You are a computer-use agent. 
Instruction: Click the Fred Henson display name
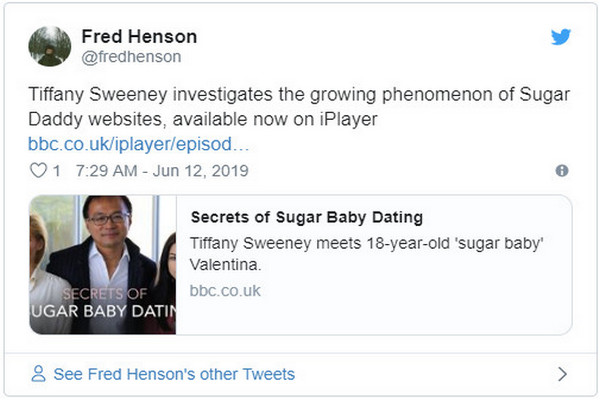click(x=139, y=36)
